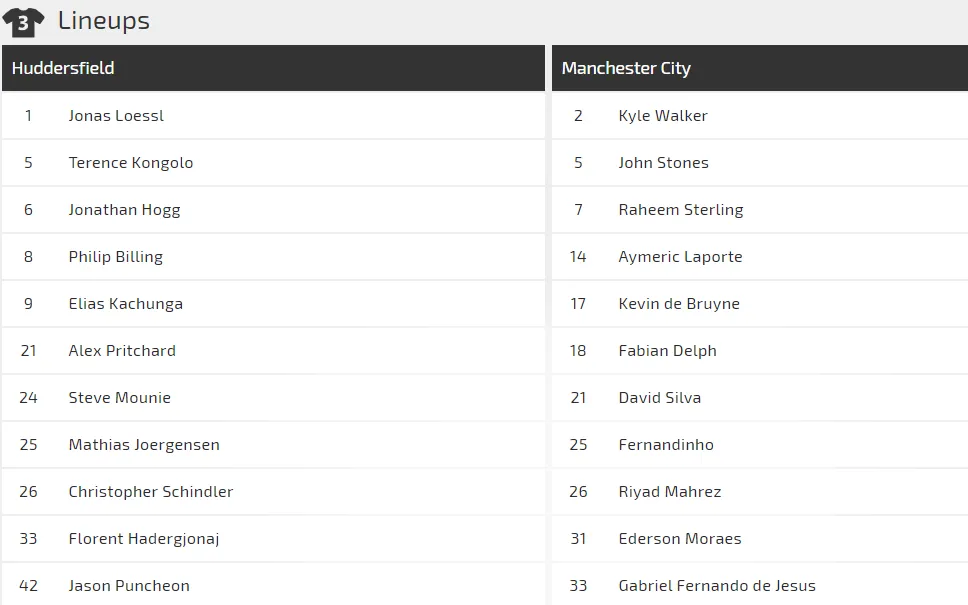Screen dimensions: 968x605
Task: Click the jersey icon beside Lineups
Action: pos(23,22)
